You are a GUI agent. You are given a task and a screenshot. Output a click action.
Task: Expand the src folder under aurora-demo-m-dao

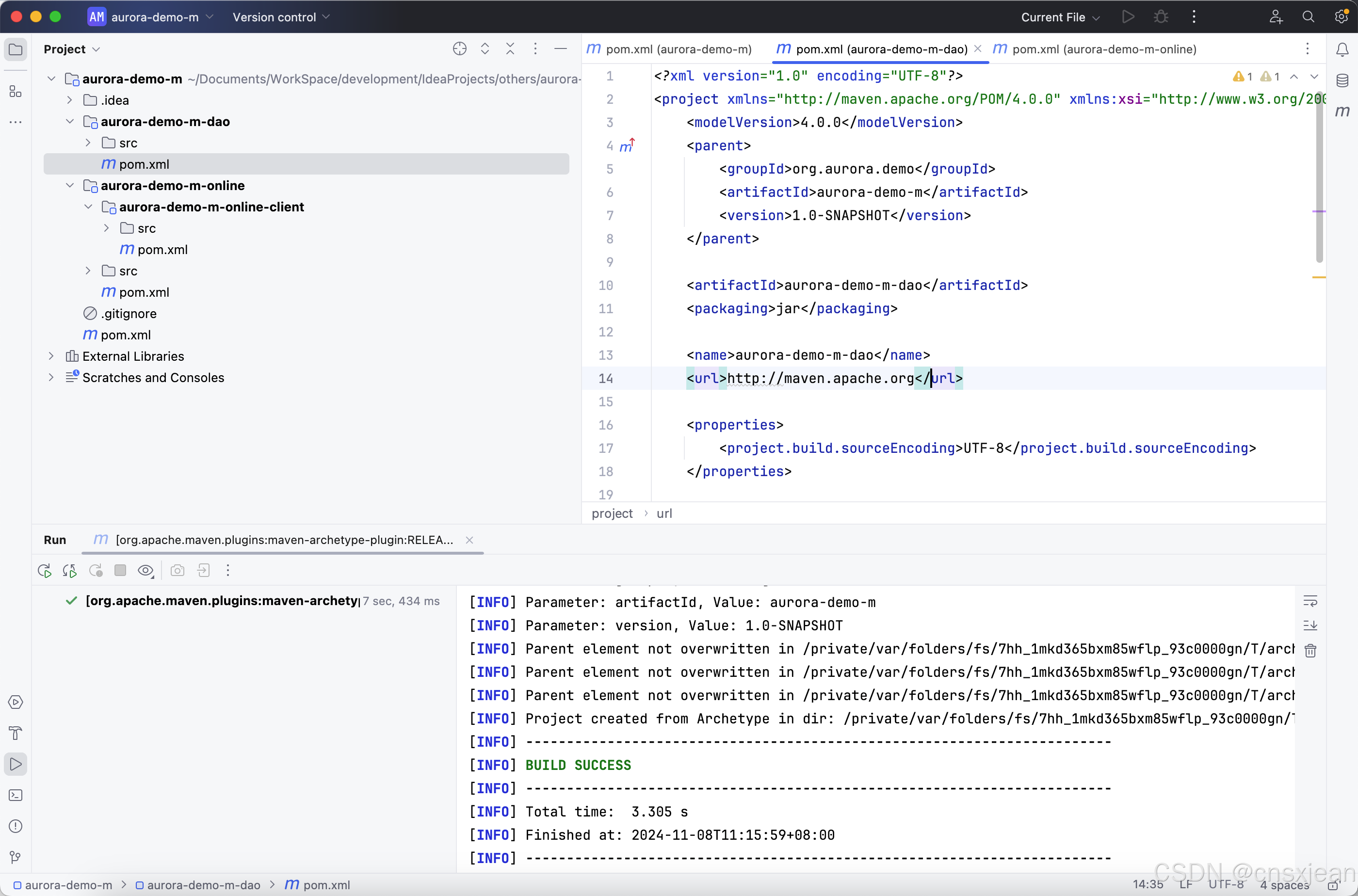[x=87, y=142]
